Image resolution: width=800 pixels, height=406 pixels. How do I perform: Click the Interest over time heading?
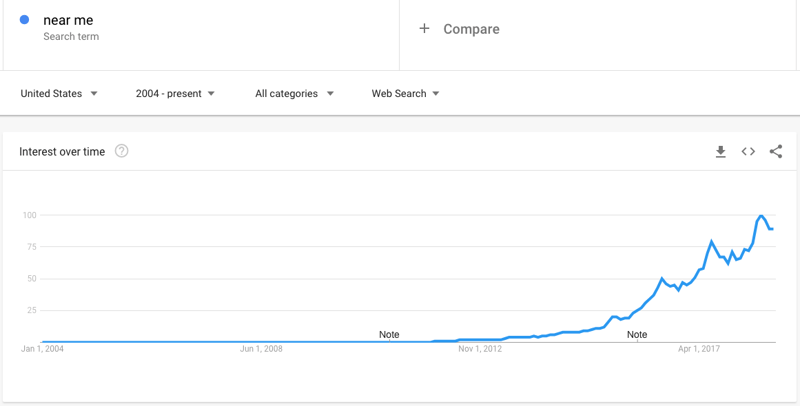pos(62,151)
